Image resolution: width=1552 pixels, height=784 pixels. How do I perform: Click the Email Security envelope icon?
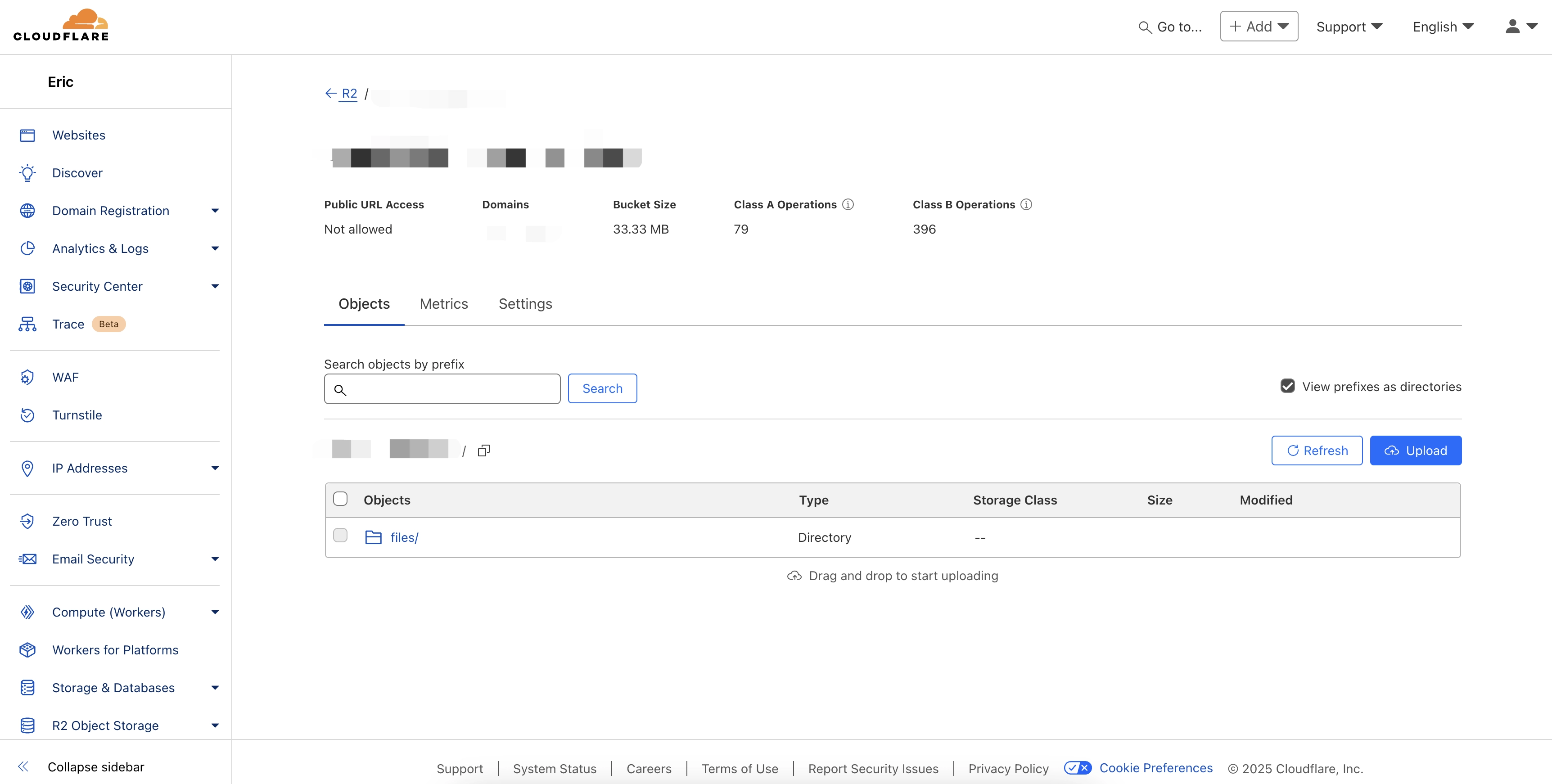point(28,559)
